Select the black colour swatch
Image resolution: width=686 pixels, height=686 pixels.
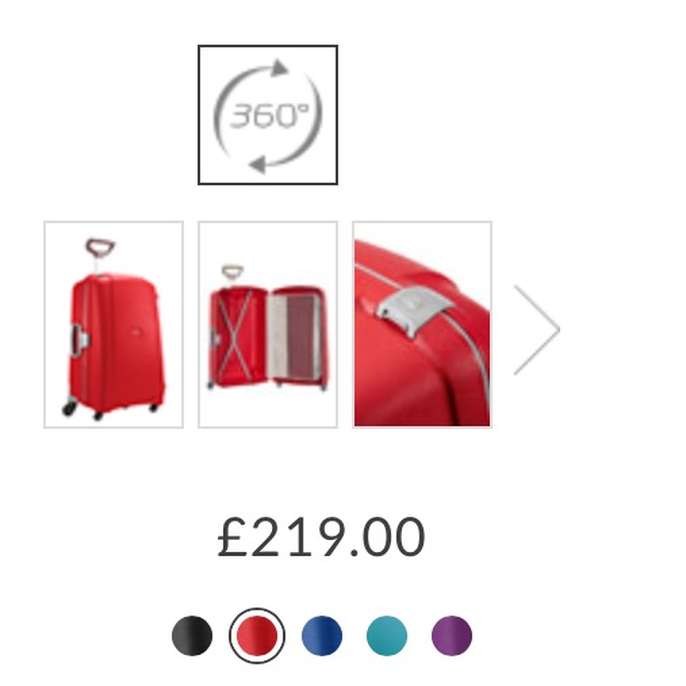tap(192, 636)
